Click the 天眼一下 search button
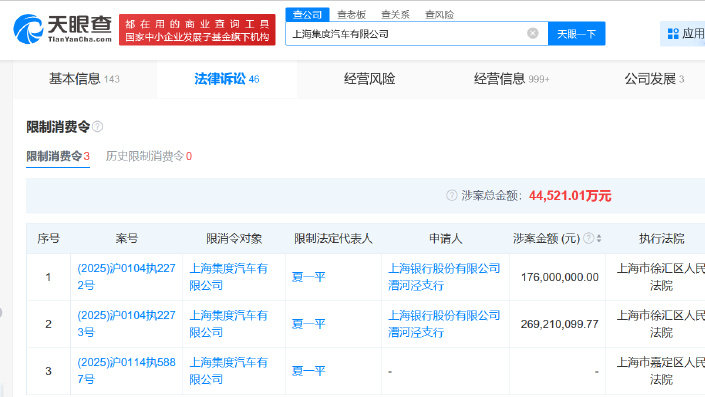The image size is (705, 397). point(576,34)
